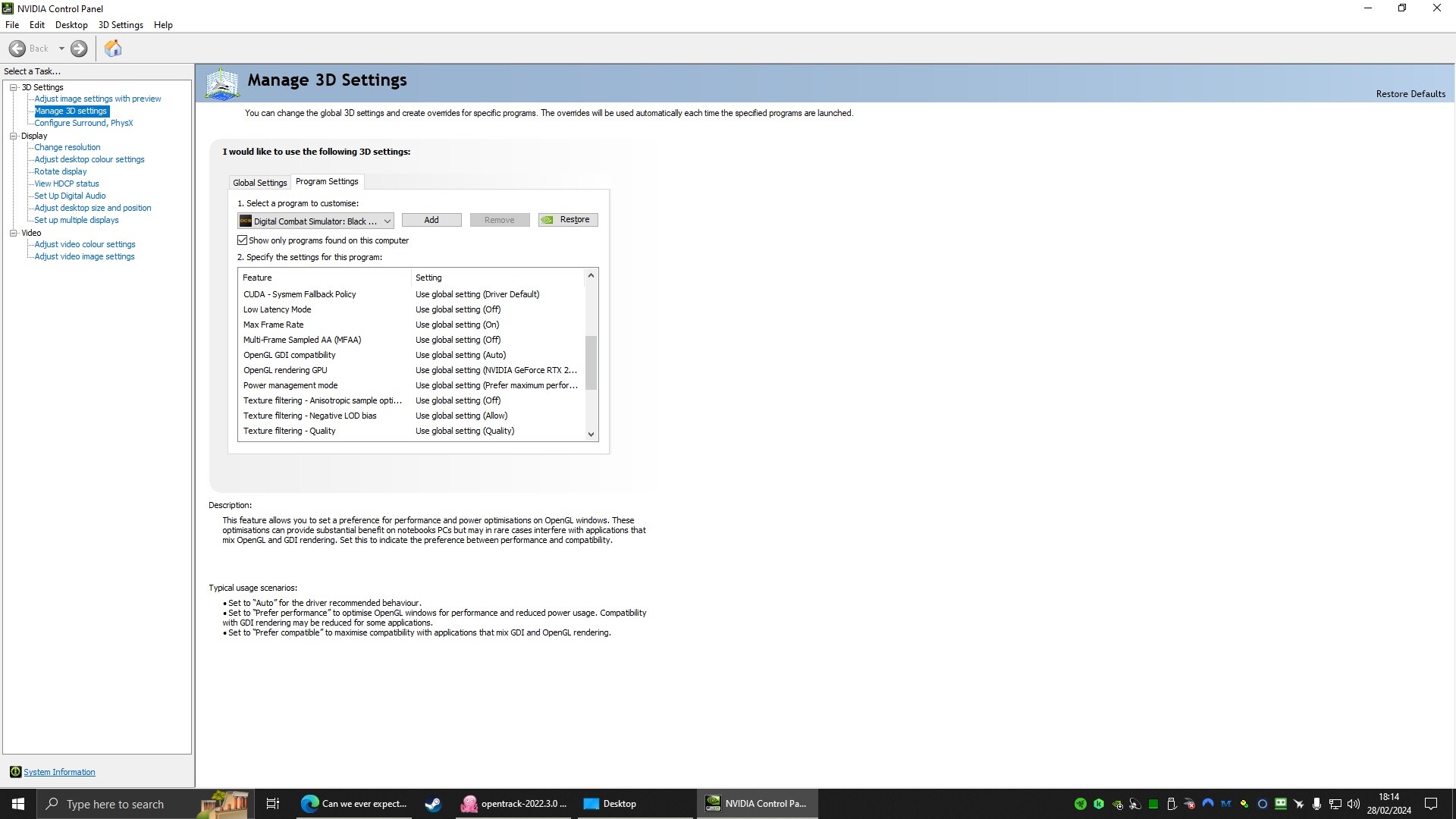Screen dimensions: 1456x819
Task: Open Adjust image settings with preview
Action: tap(98, 99)
